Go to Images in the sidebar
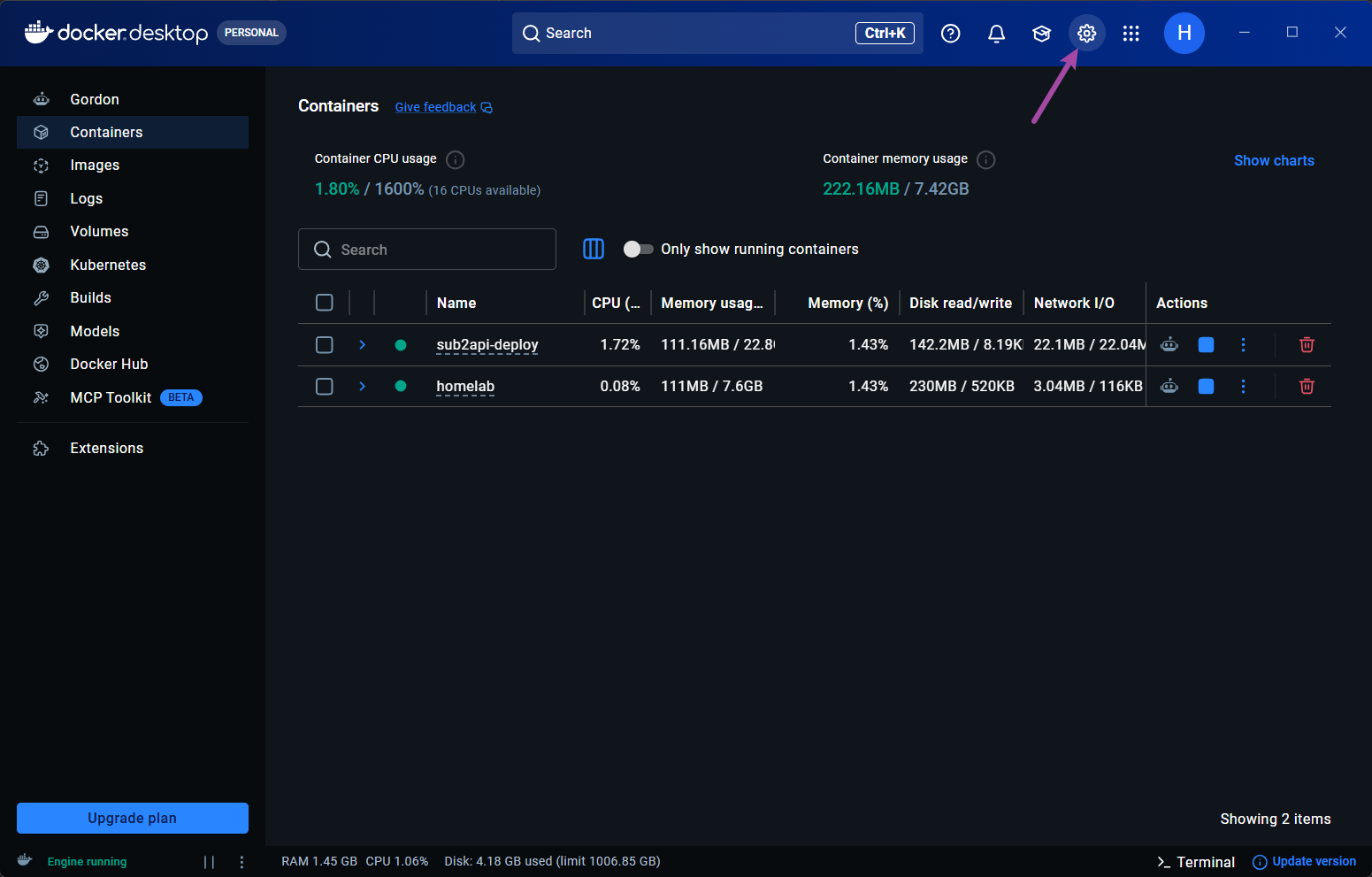The height and width of the screenshot is (877, 1372). click(x=133, y=165)
